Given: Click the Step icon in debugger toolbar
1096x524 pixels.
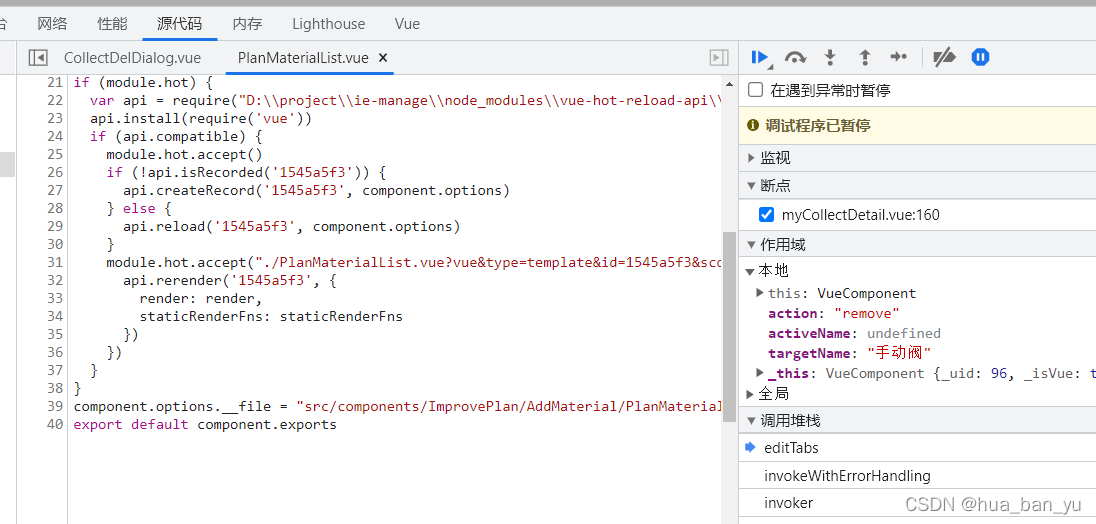Looking at the screenshot, I should [x=898, y=57].
